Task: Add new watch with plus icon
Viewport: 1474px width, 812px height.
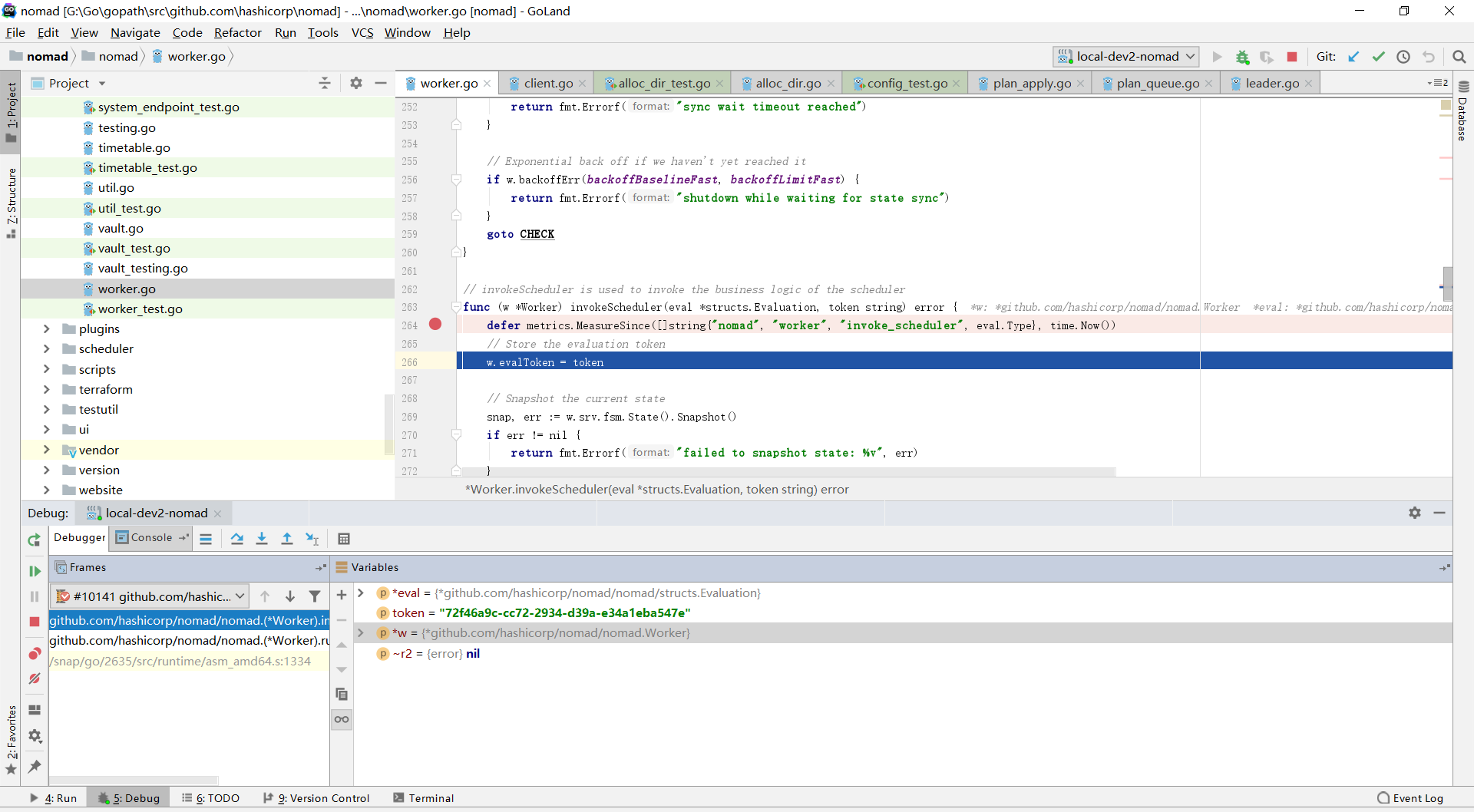Action: click(x=342, y=595)
